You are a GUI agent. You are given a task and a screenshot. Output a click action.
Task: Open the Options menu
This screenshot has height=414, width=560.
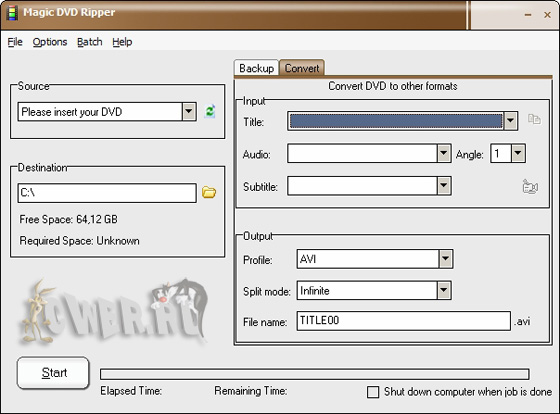click(50, 42)
